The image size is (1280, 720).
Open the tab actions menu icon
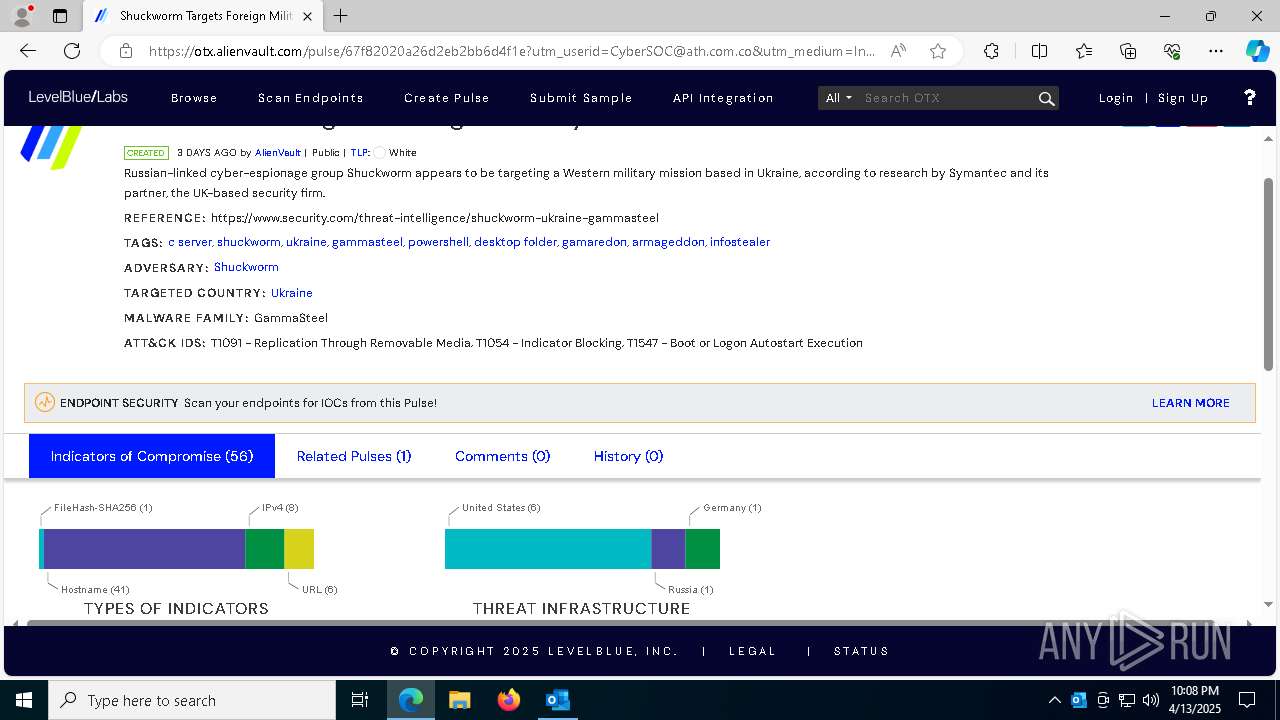[60, 16]
